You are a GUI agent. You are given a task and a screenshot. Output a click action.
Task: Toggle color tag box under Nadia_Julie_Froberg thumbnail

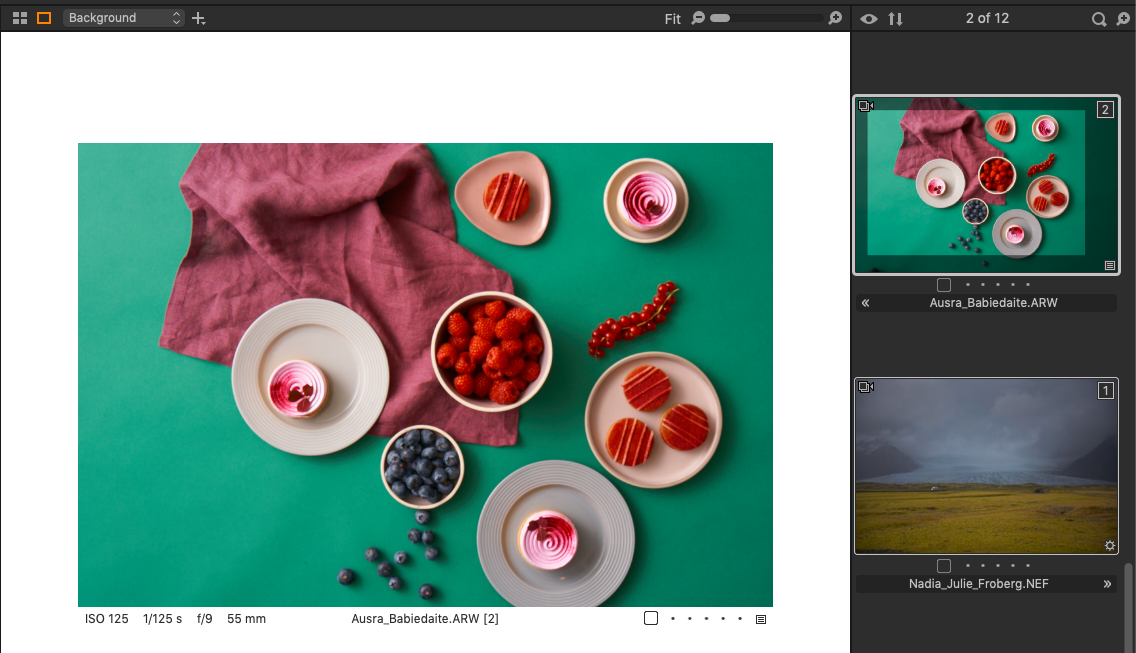click(944, 566)
